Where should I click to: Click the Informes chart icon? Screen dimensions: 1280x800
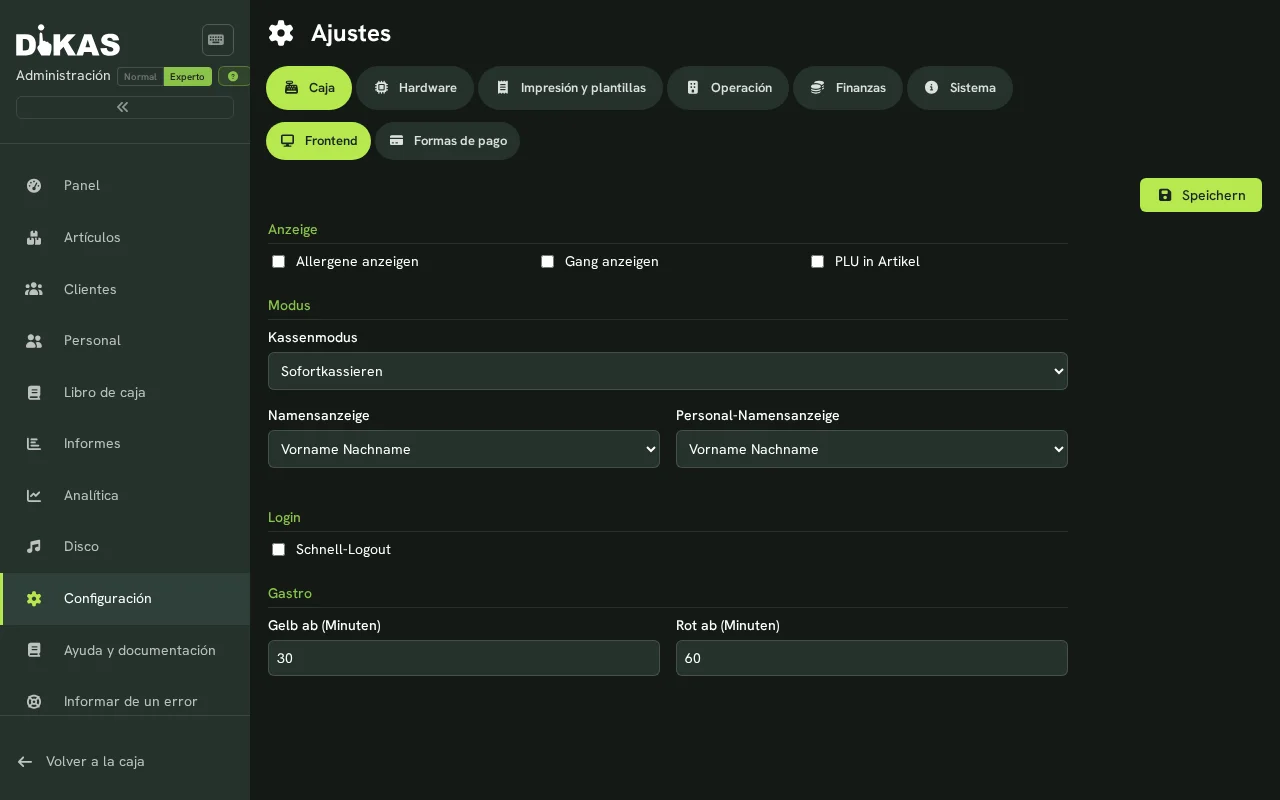pos(34,444)
